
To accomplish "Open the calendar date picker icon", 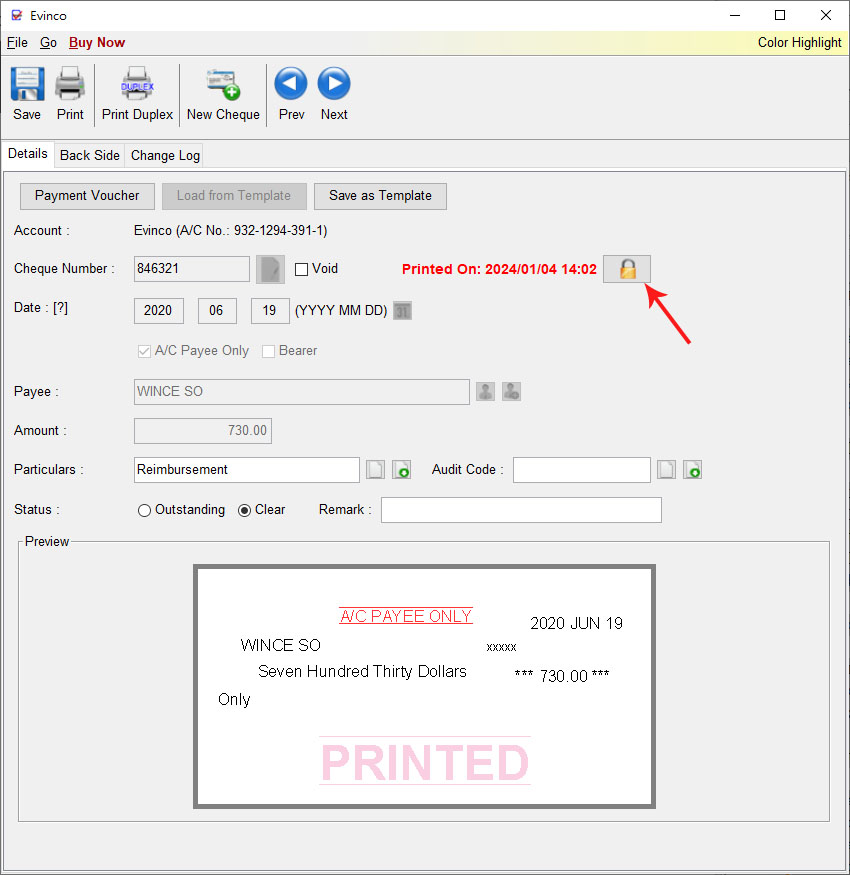I will pyautogui.click(x=402, y=310).
